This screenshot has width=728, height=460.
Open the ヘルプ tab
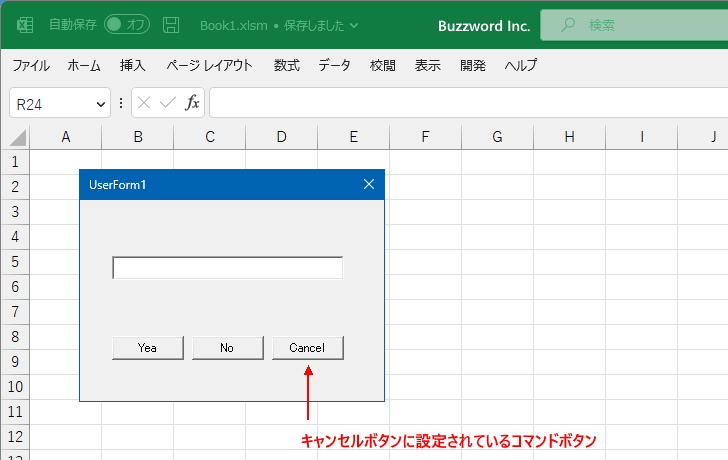click(x=521, y=65)
